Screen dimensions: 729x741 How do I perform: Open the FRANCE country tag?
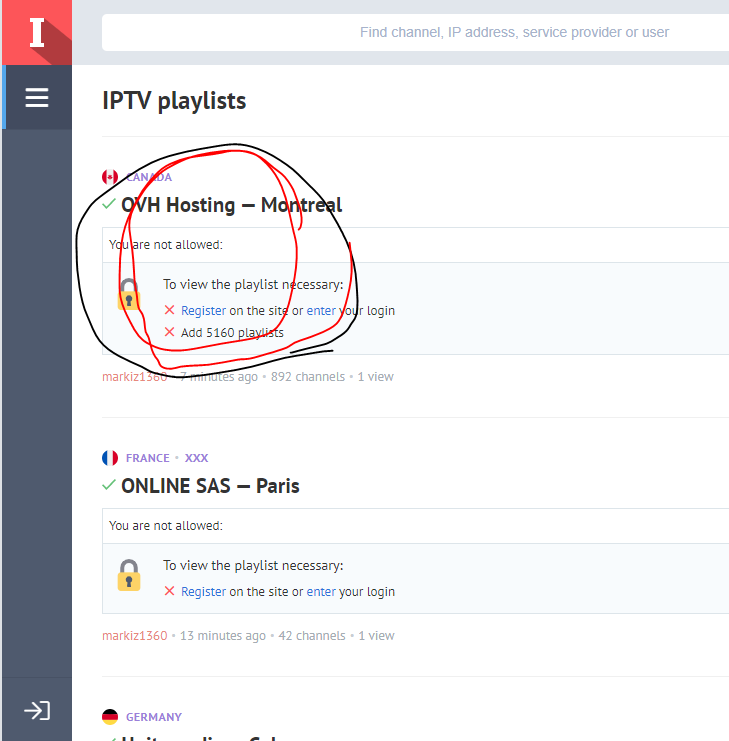[147, 458]
